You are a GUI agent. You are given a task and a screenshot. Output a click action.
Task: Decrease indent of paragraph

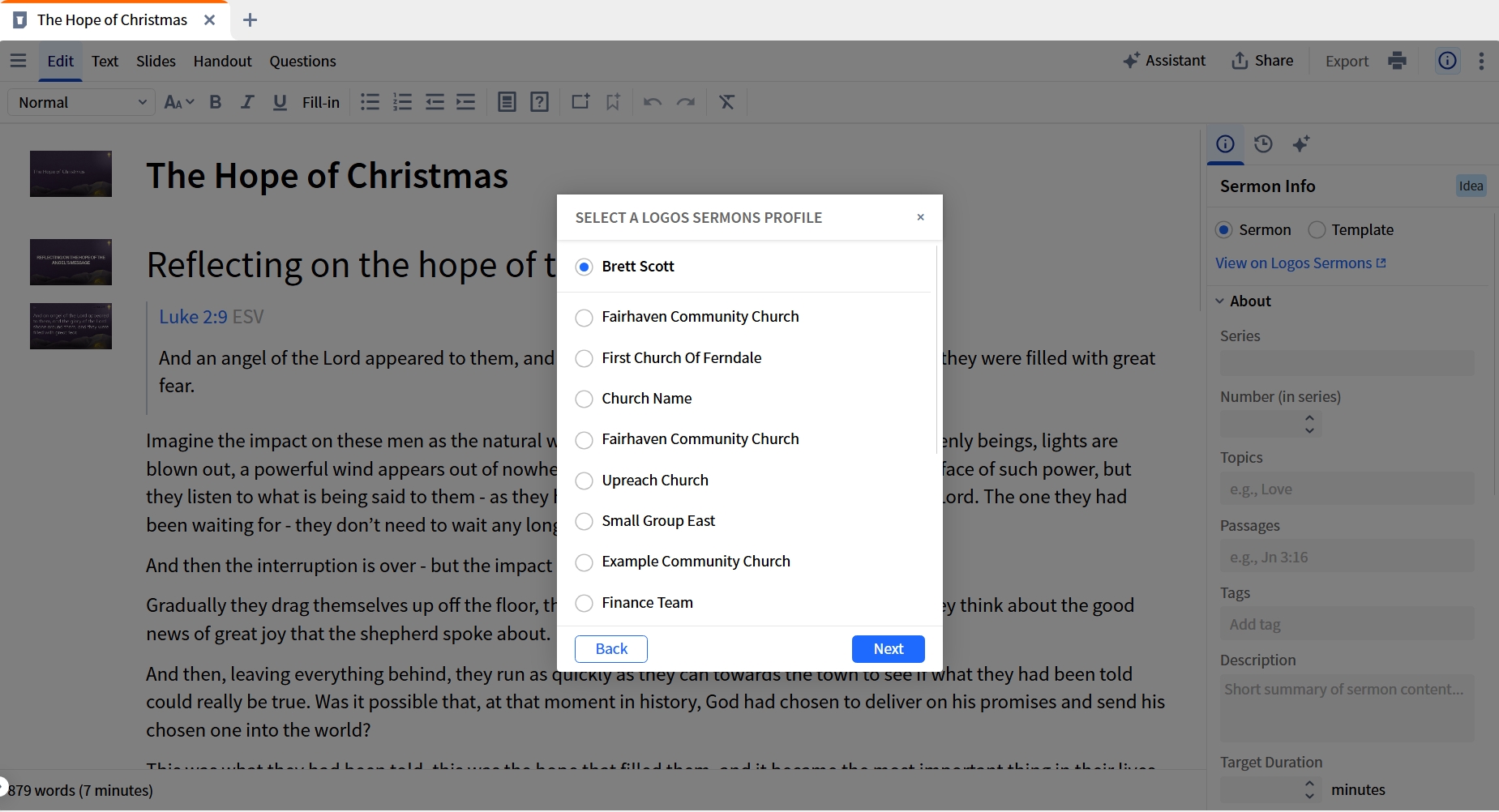(x=435, y=102)
